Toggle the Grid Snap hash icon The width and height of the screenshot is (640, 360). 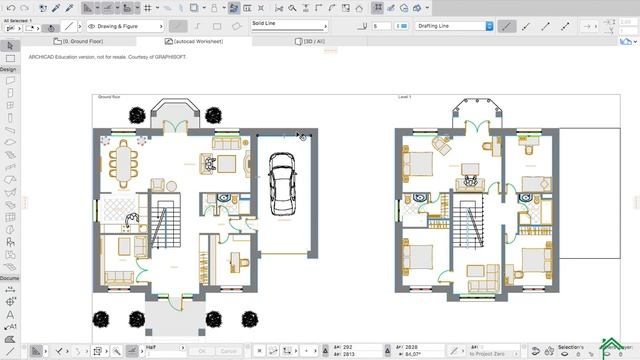148,8
